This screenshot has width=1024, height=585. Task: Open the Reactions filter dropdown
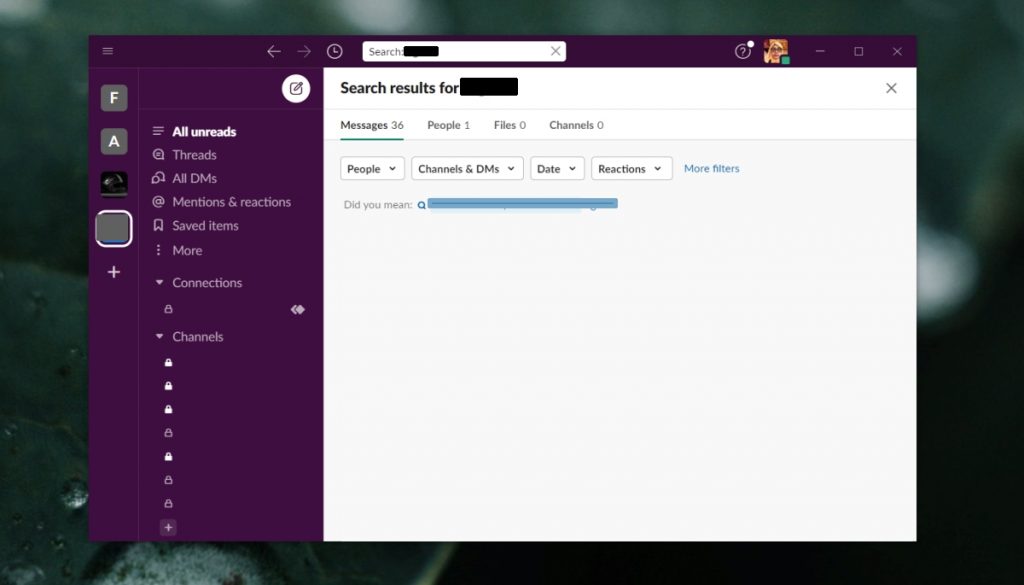[x=630, y=168]
